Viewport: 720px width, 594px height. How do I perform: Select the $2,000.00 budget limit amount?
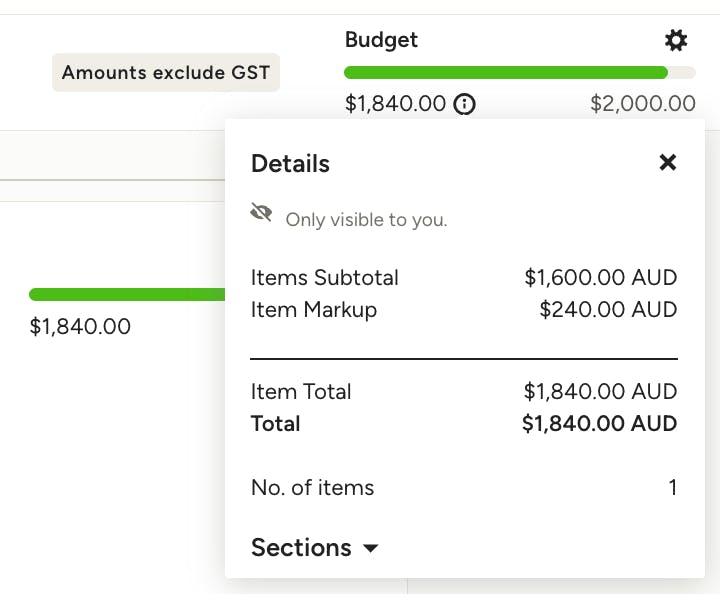coord(643,103)
